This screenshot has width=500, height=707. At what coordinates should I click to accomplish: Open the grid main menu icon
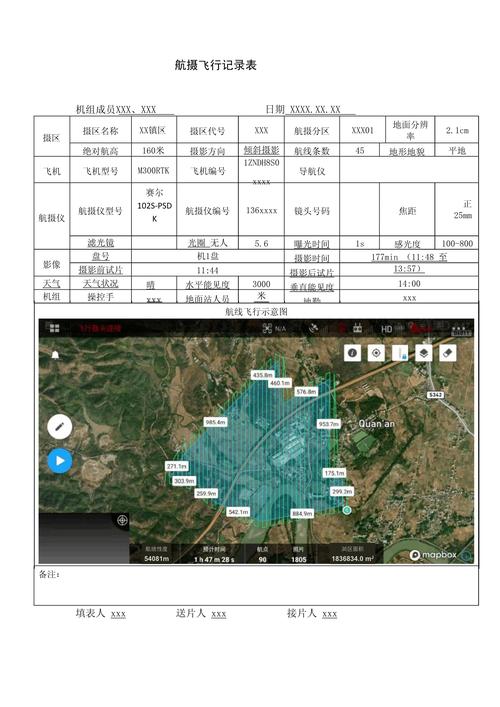point(55,328)
